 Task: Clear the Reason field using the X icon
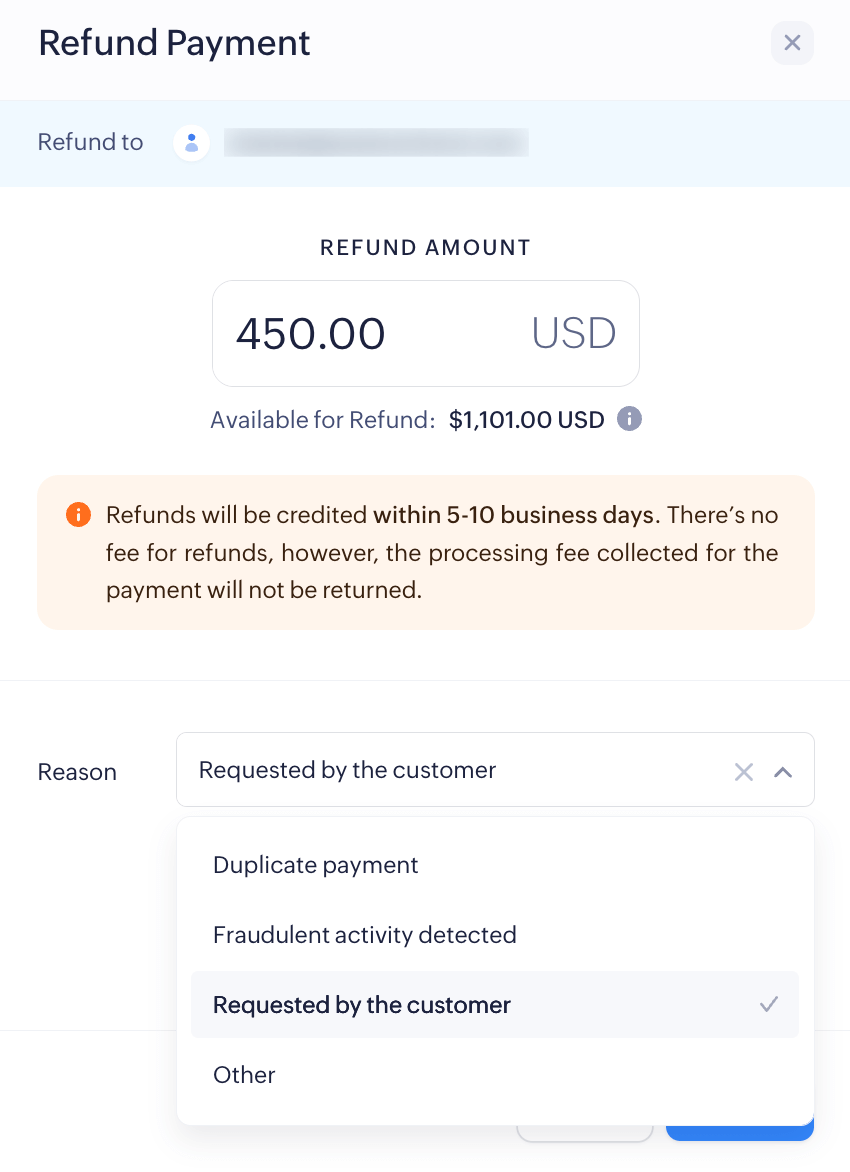point(744,770)
